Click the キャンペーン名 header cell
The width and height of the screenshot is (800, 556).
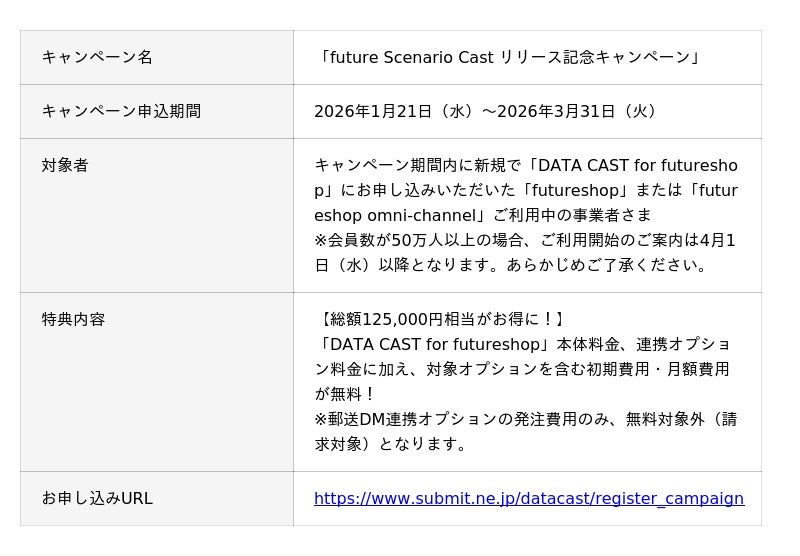pyautogui.click(x=97, y=57)
